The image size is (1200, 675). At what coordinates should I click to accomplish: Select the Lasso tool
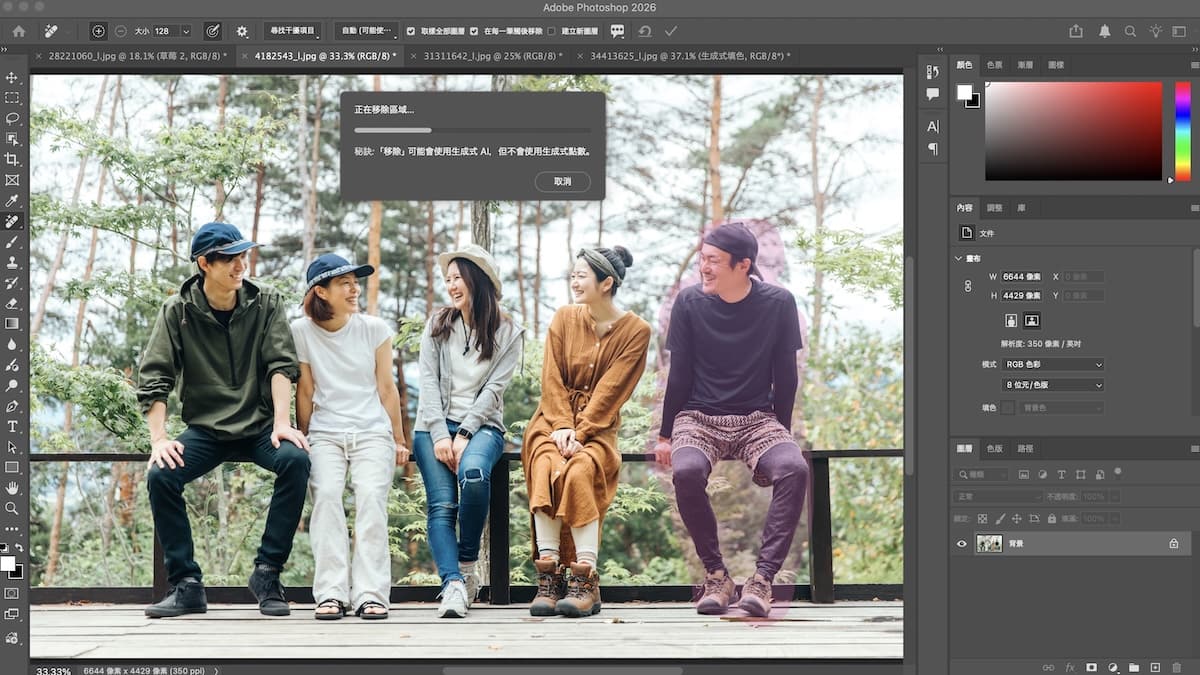pos(12,118)
